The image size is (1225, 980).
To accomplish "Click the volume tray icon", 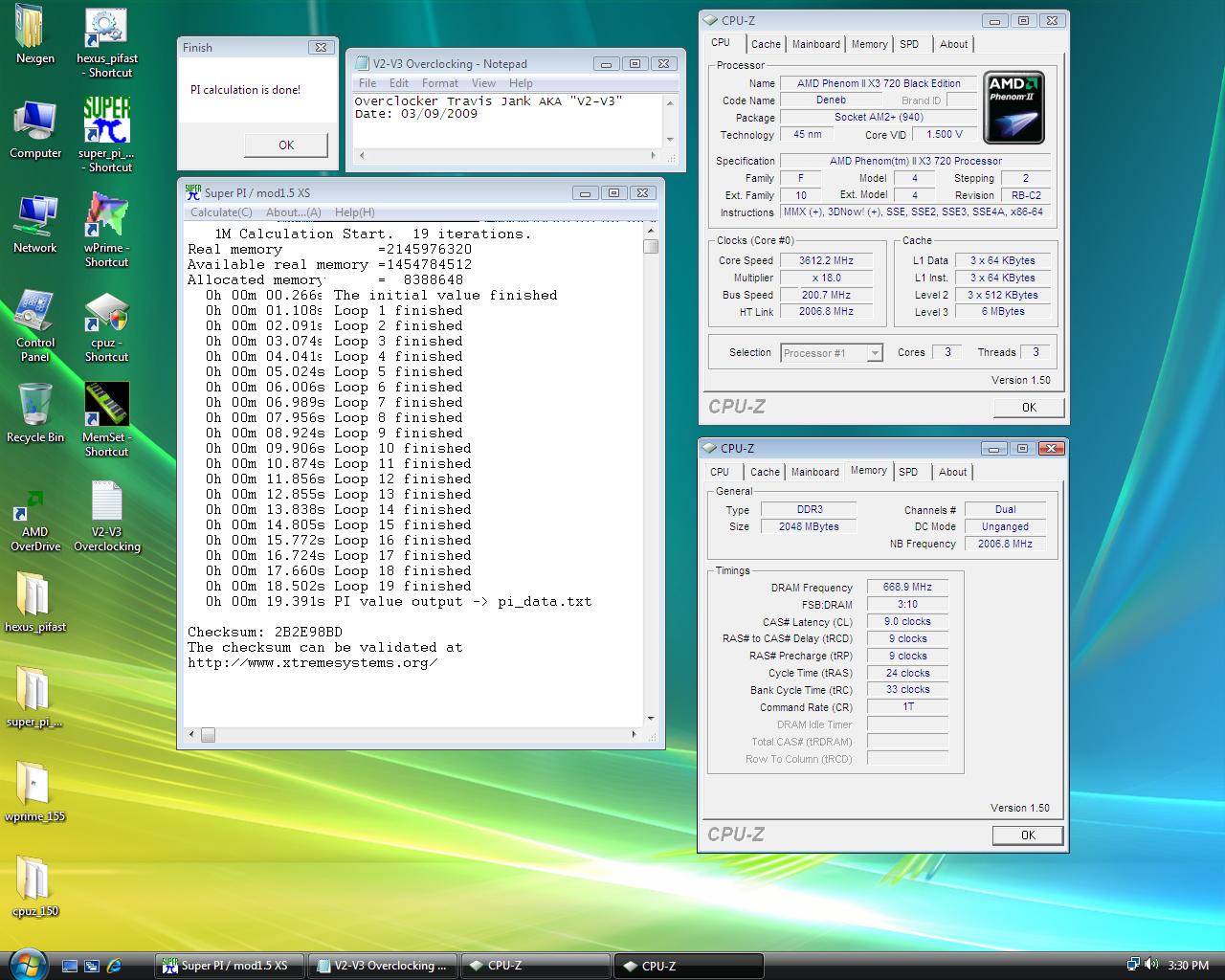I will click(1149, 965).
